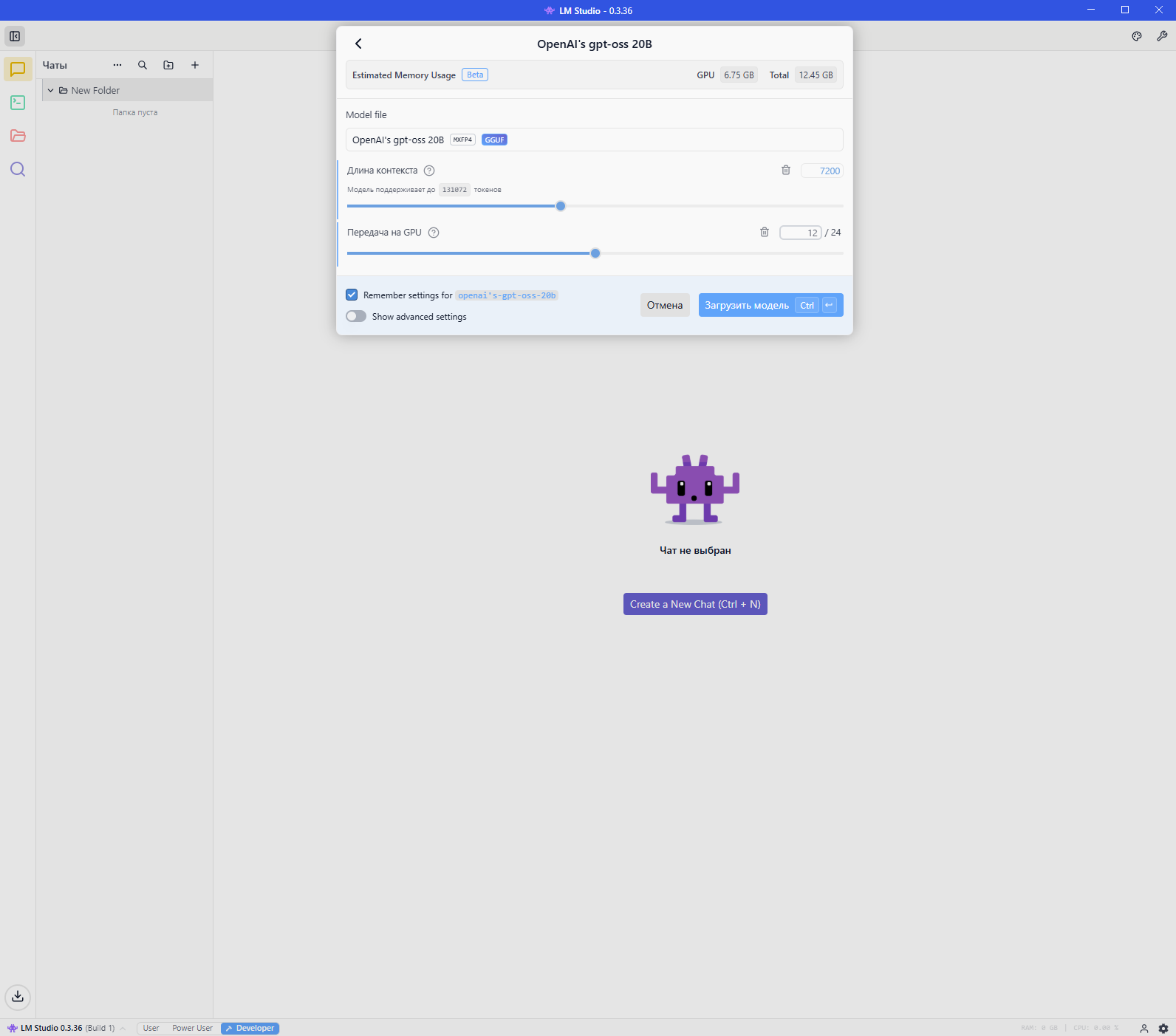Create a new folder in chats
The height and width of the screenshot is (1036, 1176).
(168, 65)
